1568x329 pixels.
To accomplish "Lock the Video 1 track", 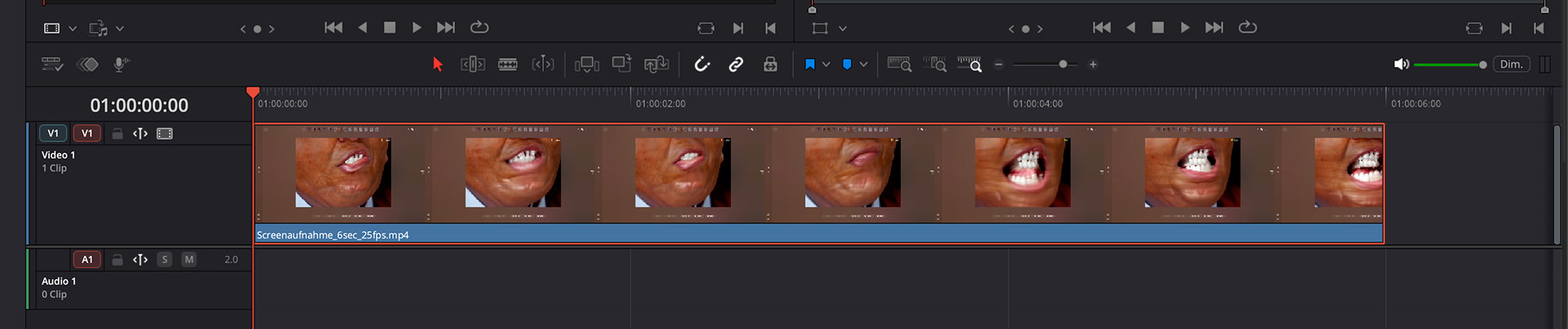I will pos(117,133).
